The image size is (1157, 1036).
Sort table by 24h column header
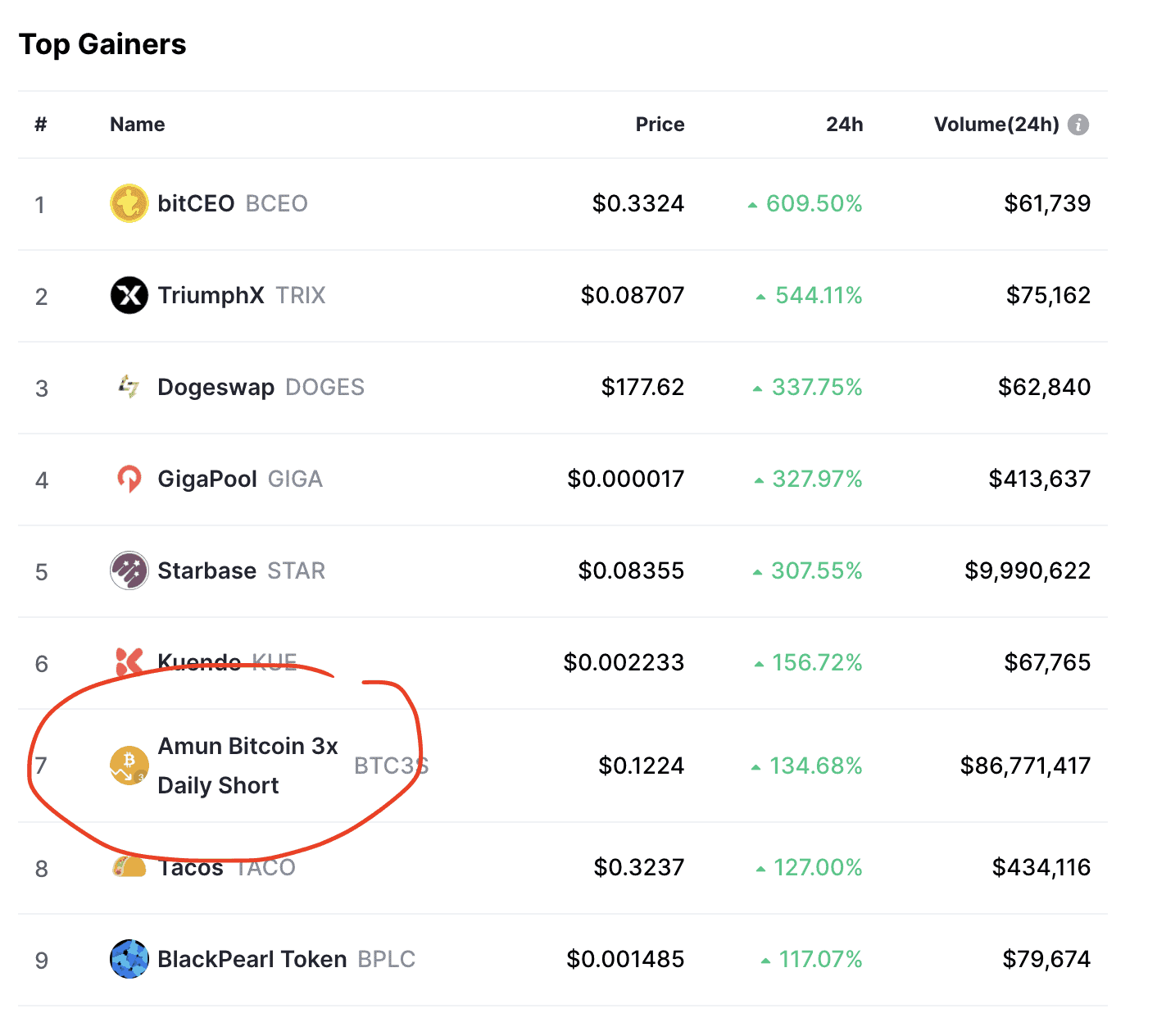[844, 125]
